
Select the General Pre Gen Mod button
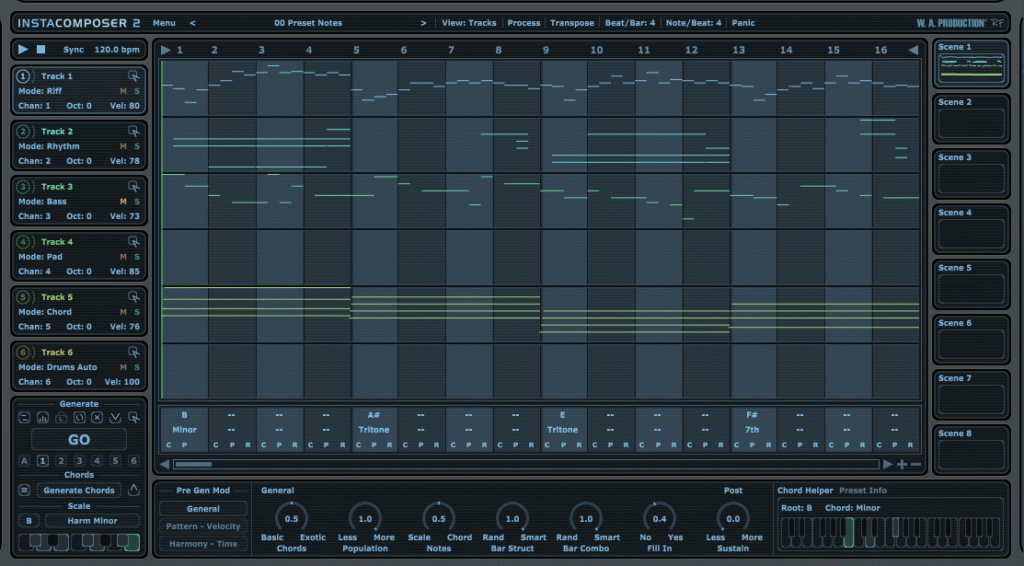pyautogui.click(x=203, y=509)
